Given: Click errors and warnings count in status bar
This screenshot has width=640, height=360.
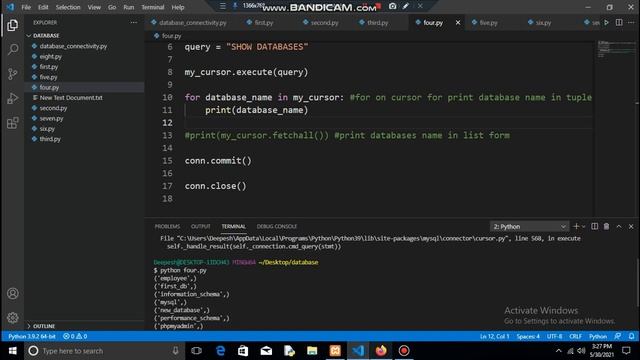Looking at the screenshot, I should (75, 336).
